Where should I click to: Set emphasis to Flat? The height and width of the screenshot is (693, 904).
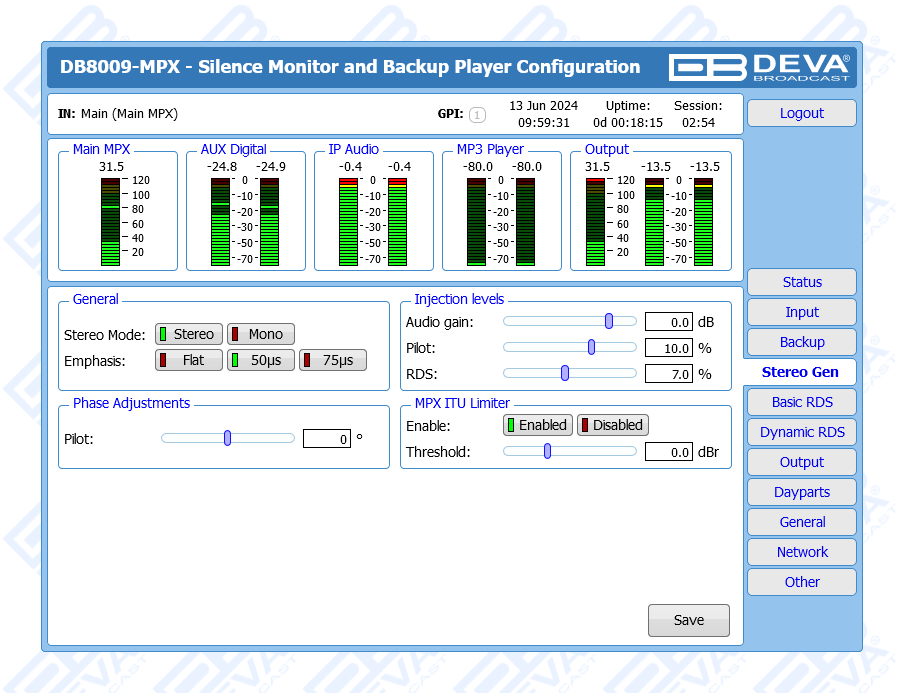[188, 360]
